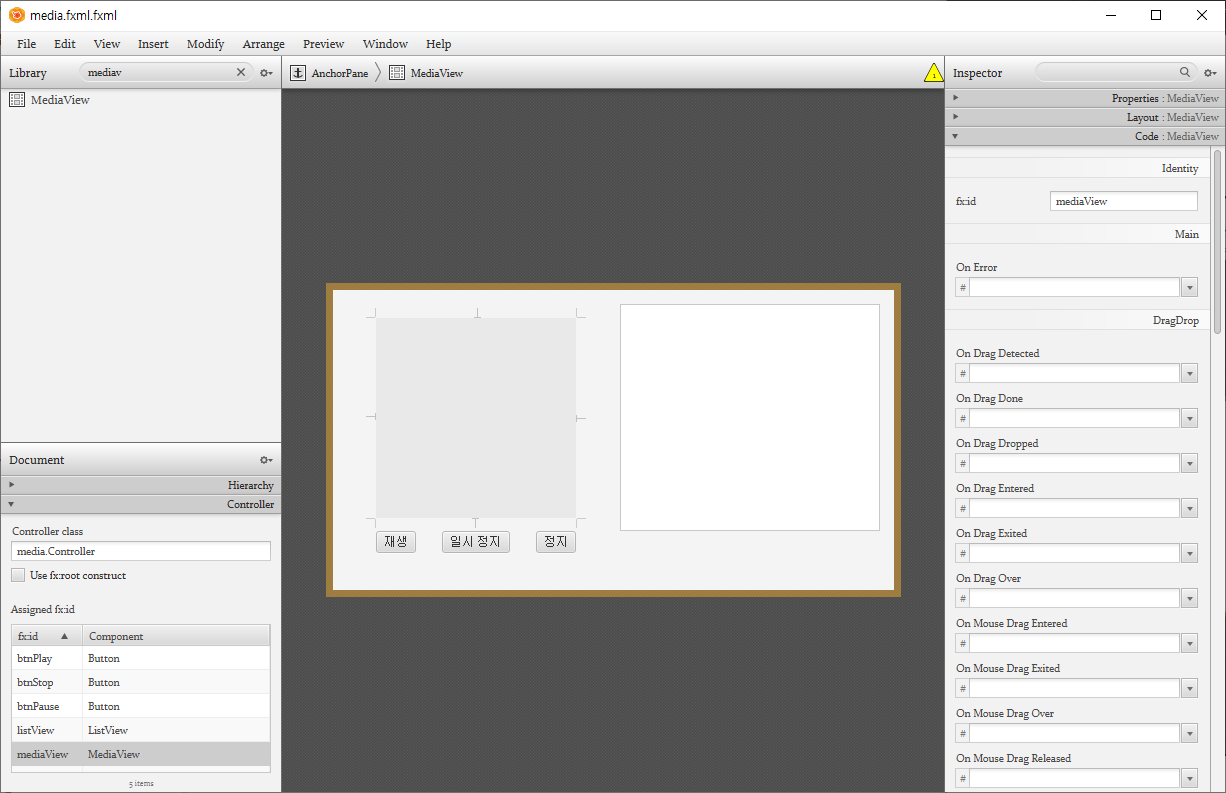Viewport: 1226px width, 793px height.
Task: Click the Inspector search magnifier icon
Action: coord(1185,72)
